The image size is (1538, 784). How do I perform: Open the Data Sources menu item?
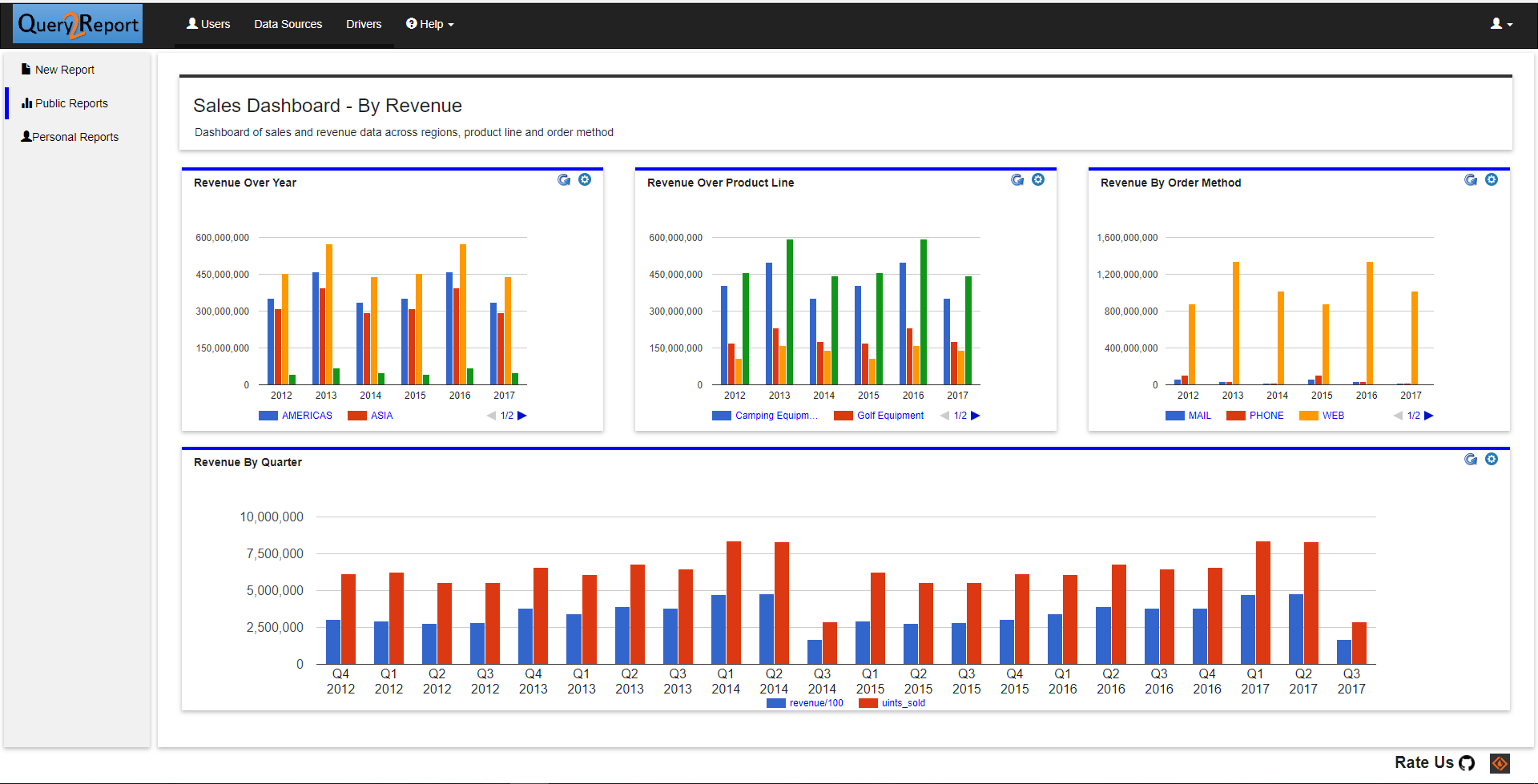(x=288, y=24)
